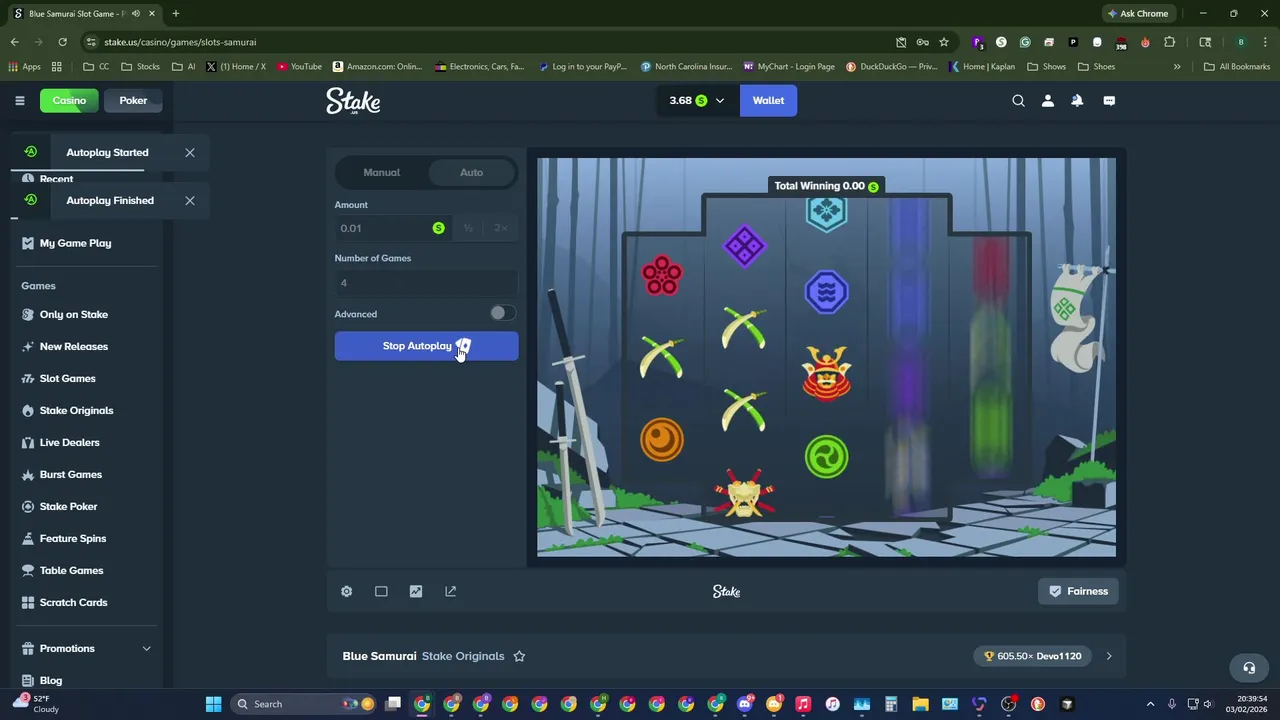This screenshot has width=1280, height=720.
Task: Click the browser address bar
Action: (x=490, y=42)
